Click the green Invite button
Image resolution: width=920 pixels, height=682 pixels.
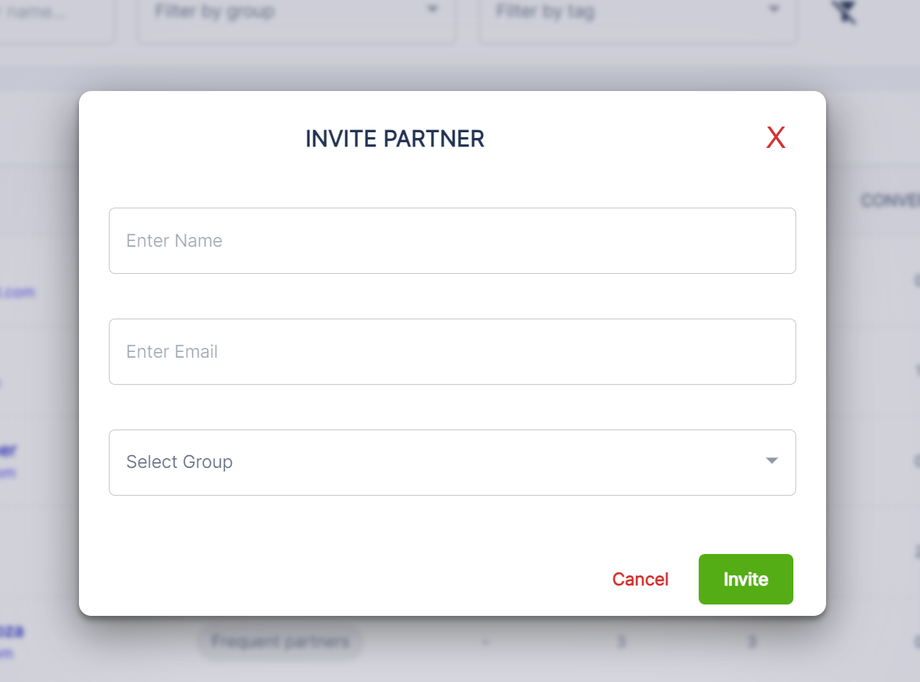(745, 579)
